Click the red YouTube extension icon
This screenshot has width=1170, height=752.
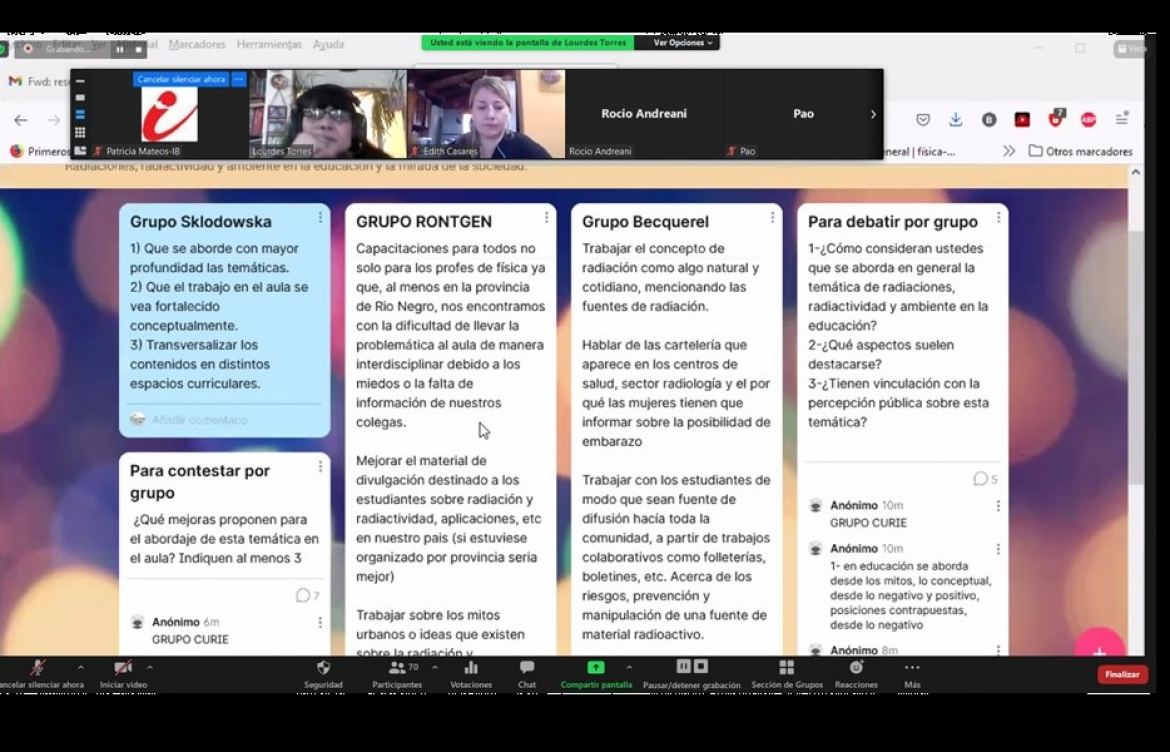(x=1022, y=119)
